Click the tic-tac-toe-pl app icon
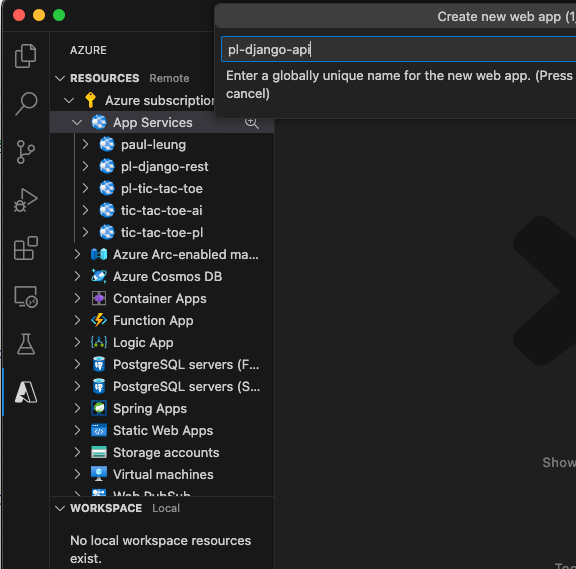The height and width of the screenshot is (569, 576). click(x=107, y=233)
